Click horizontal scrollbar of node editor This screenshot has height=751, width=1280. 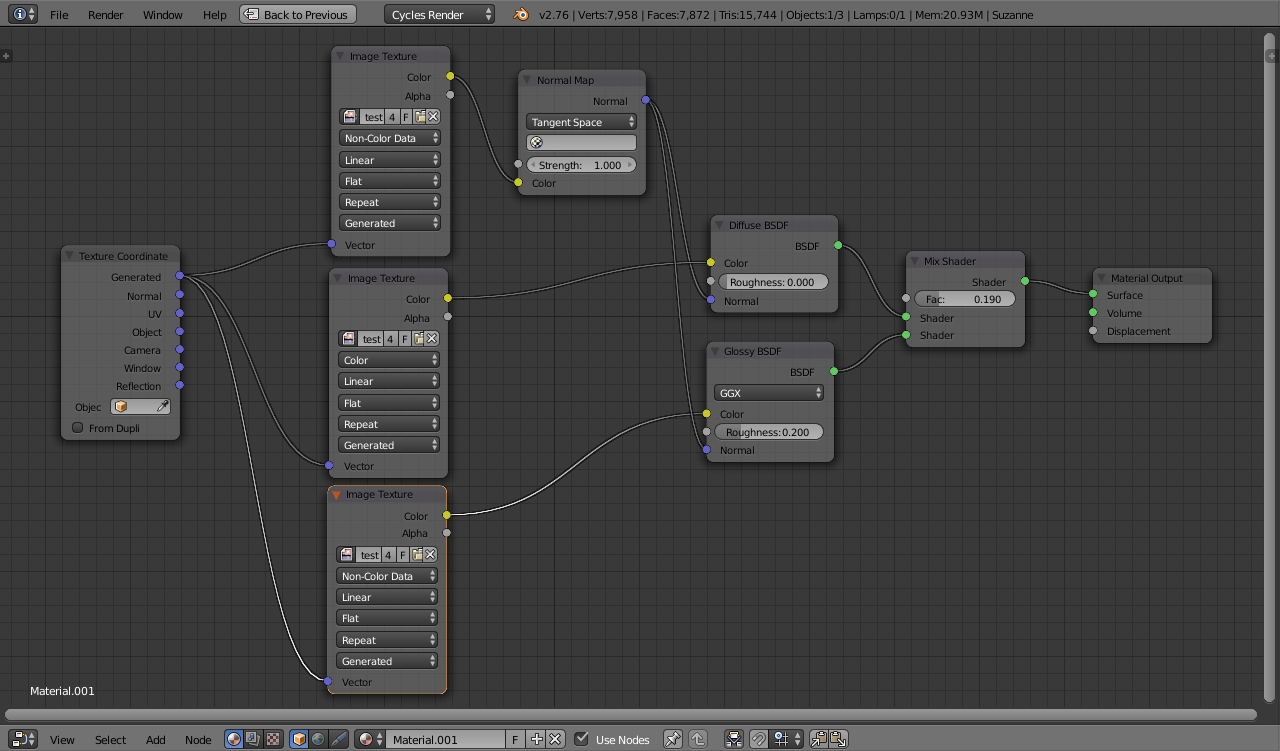[x=632, y=715]
